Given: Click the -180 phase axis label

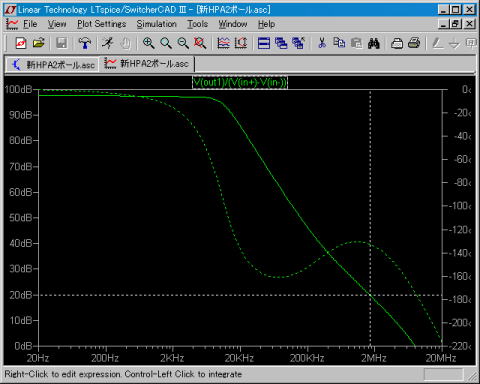Looking at the screenshot, I should [x=460, y=299].
